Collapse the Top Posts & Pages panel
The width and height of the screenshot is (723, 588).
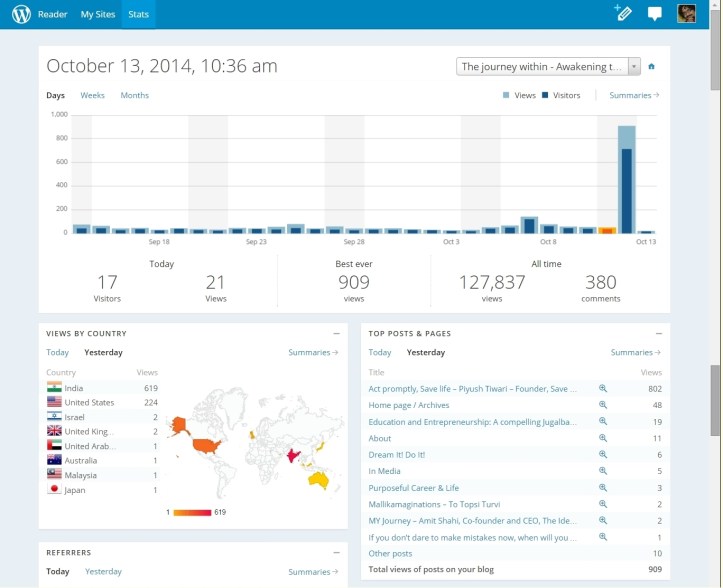658,333
